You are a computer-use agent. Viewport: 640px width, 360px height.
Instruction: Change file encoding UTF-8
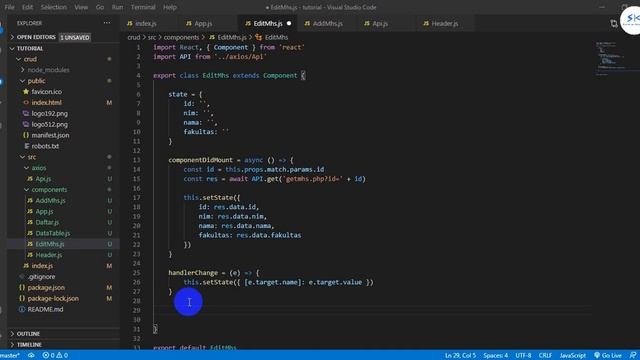pyautogui.click(x=523, y=356)
